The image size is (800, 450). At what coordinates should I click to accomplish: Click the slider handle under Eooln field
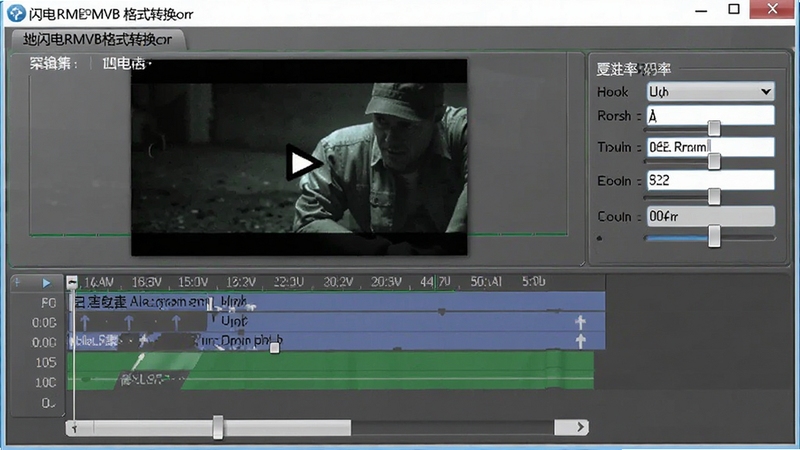coord(714,196)
